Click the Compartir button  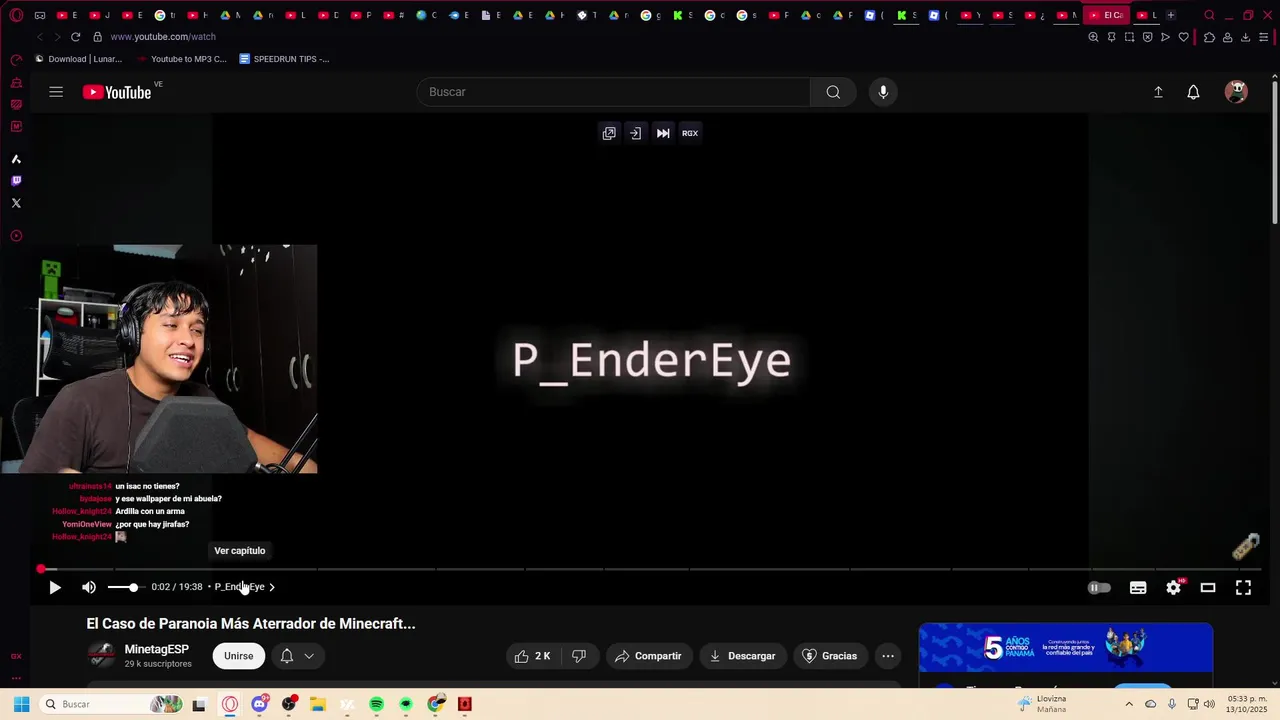(x=648, y=656)
